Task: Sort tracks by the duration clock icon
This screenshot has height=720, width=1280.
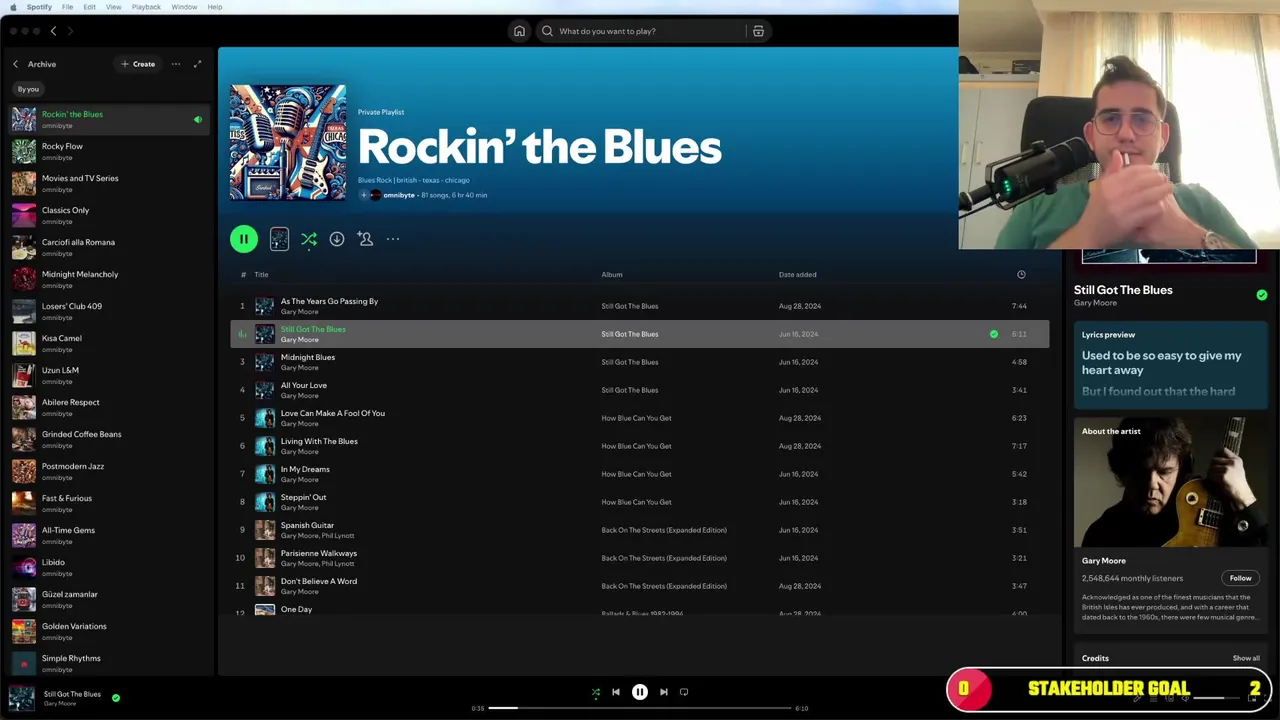Action: (x=1021, y=274)
